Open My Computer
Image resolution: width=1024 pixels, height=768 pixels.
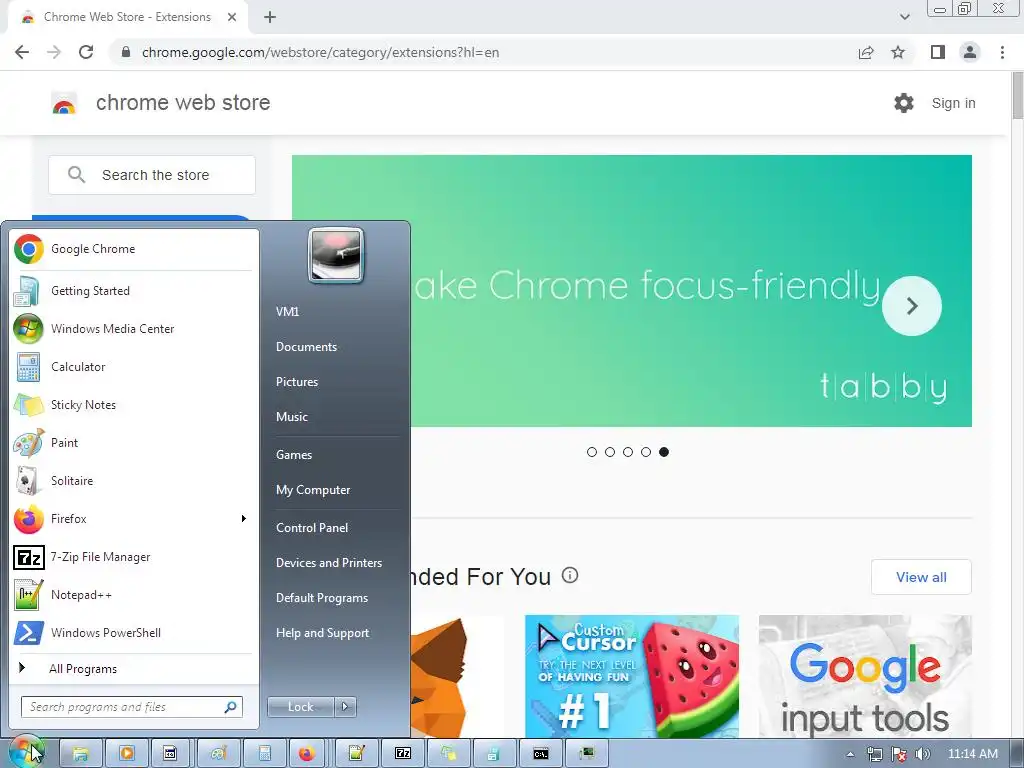coord(313,490)
